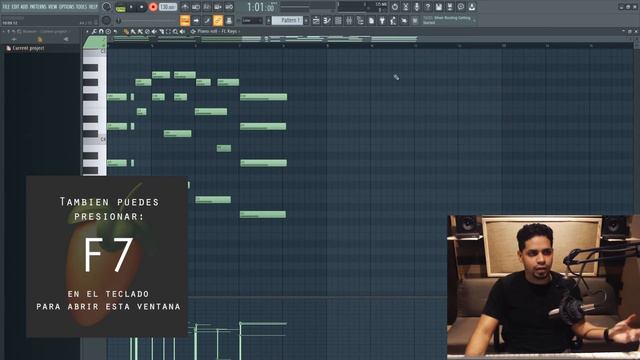Click the question mark help icon
Viewport: 640px width, 360px height.
(x=428, y=7)
